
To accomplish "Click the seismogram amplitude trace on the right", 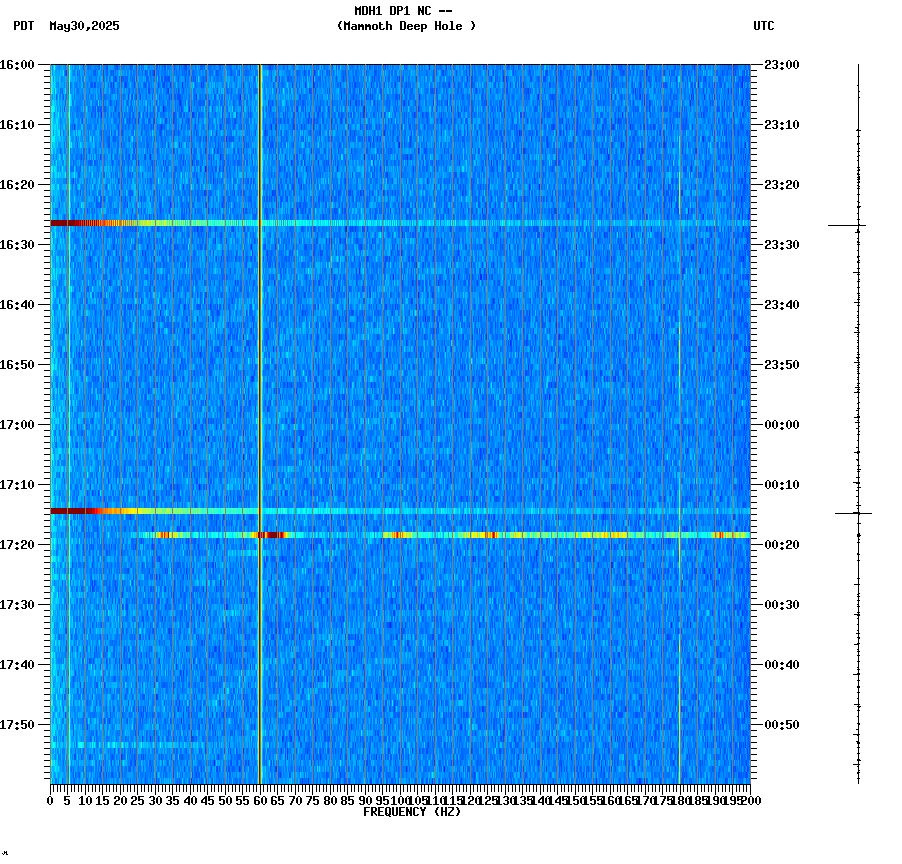I will (x=858, y=400).
